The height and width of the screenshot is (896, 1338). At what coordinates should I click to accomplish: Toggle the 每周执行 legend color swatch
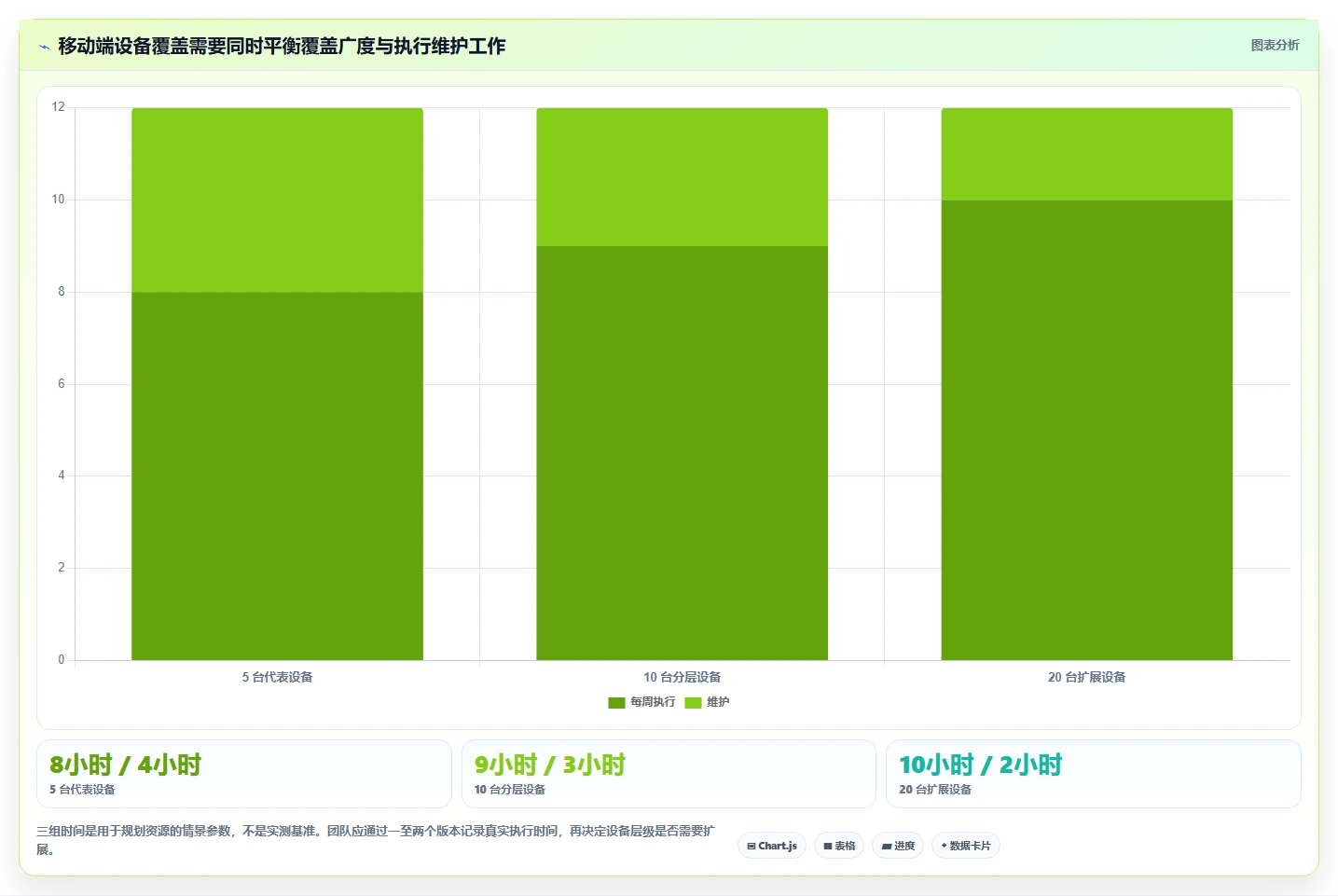[x=616, y=702]
